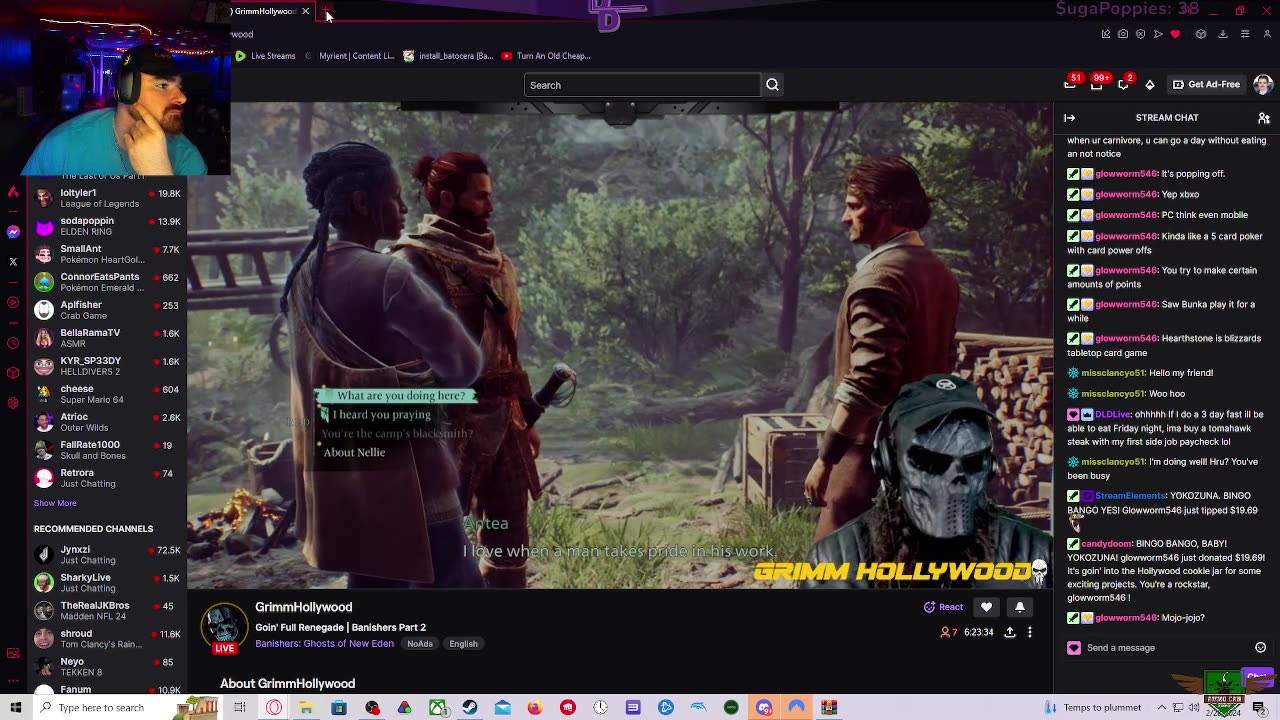Open a new browser tab with the plus button

point(327,11)
